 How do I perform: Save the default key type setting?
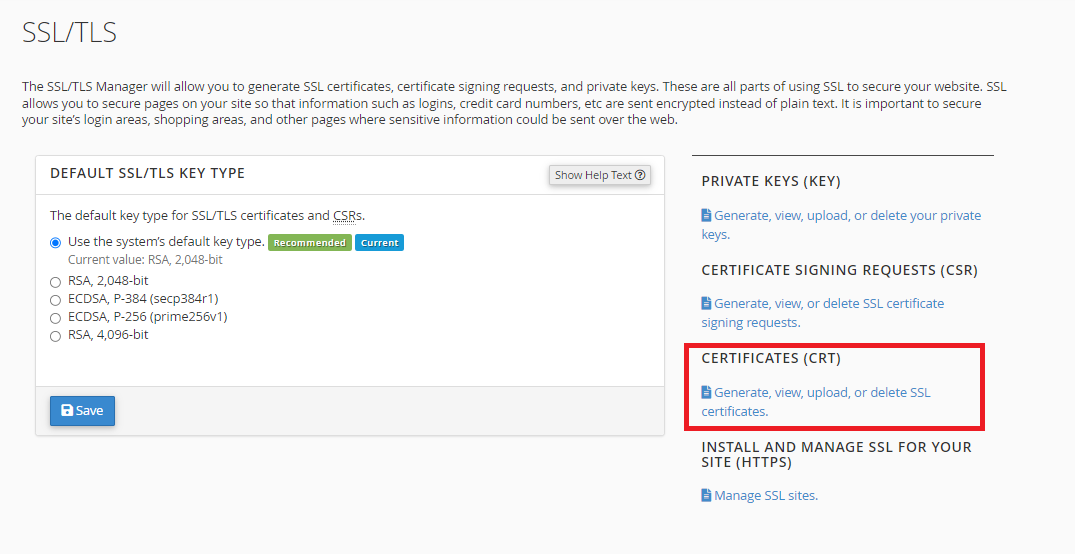[82, 411]
